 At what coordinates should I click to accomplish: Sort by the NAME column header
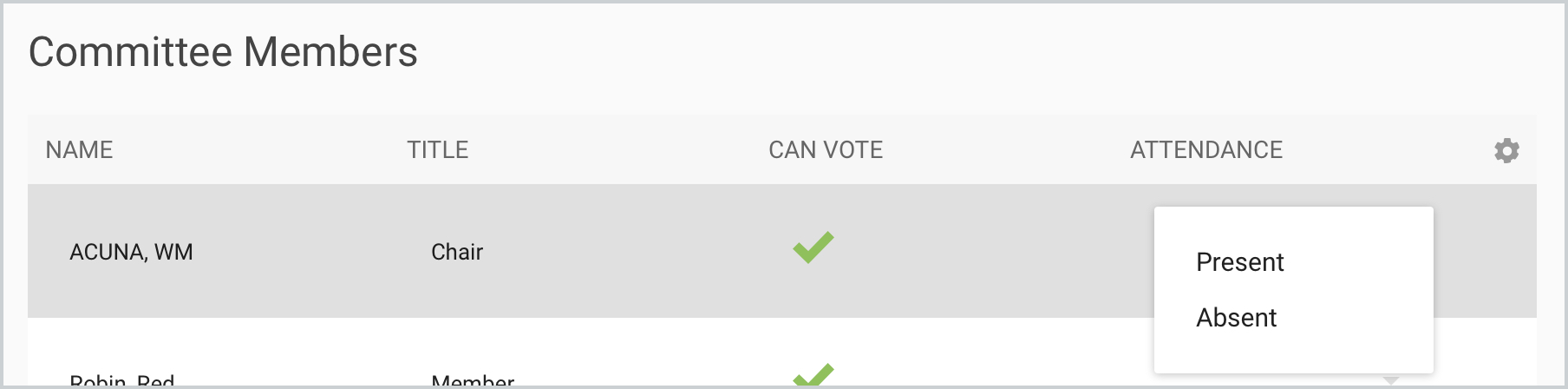pos(79,150)
